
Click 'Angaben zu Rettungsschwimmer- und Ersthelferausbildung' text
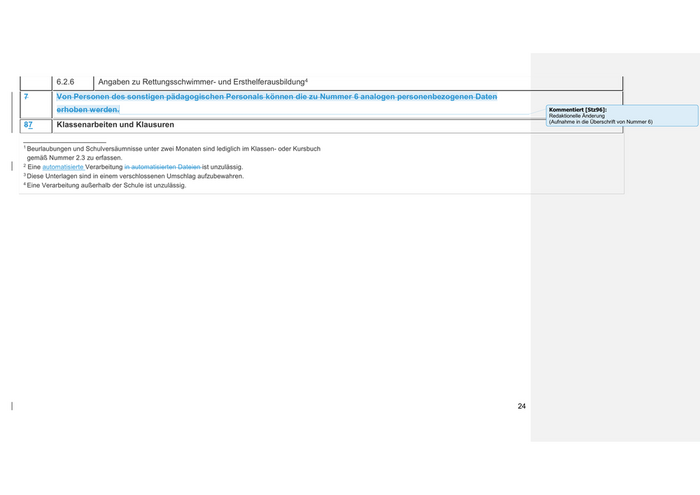click(x=200, y=81)
